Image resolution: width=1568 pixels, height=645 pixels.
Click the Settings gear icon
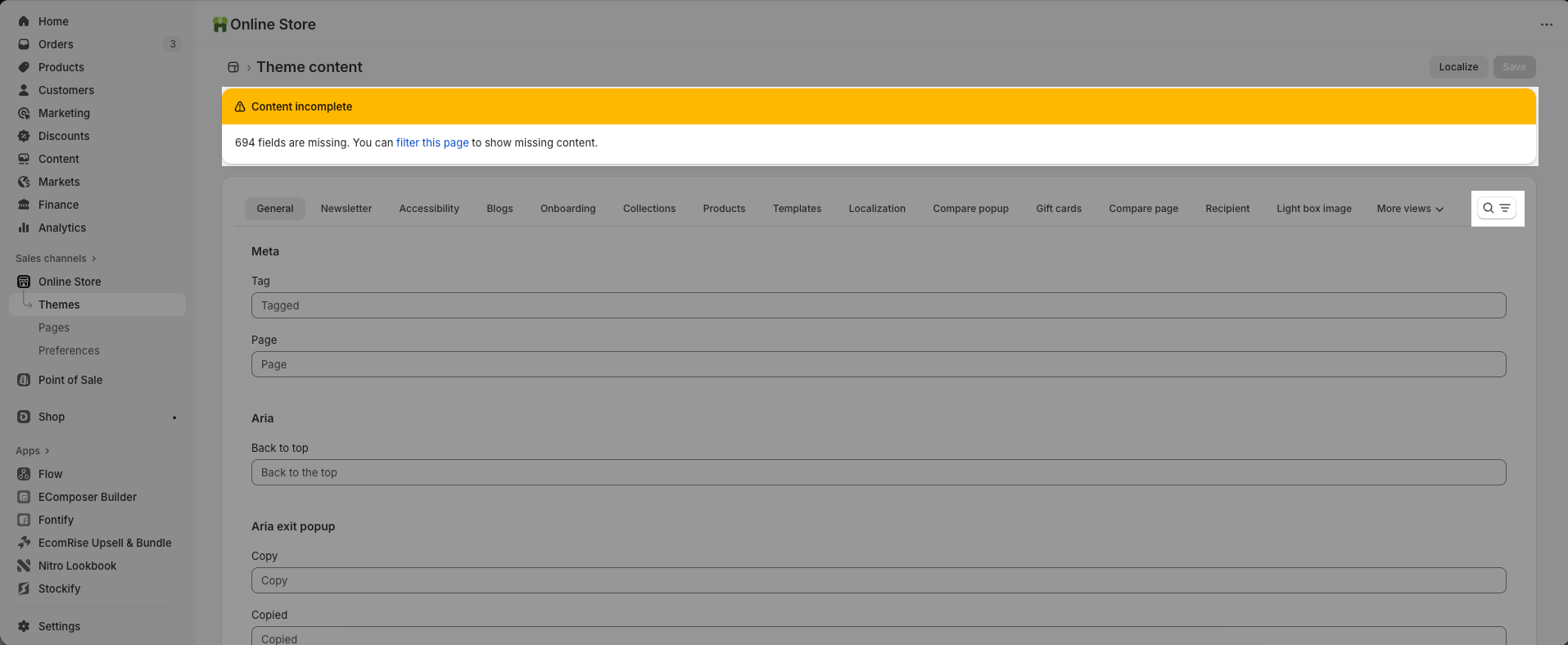click(x=24, y=626)
